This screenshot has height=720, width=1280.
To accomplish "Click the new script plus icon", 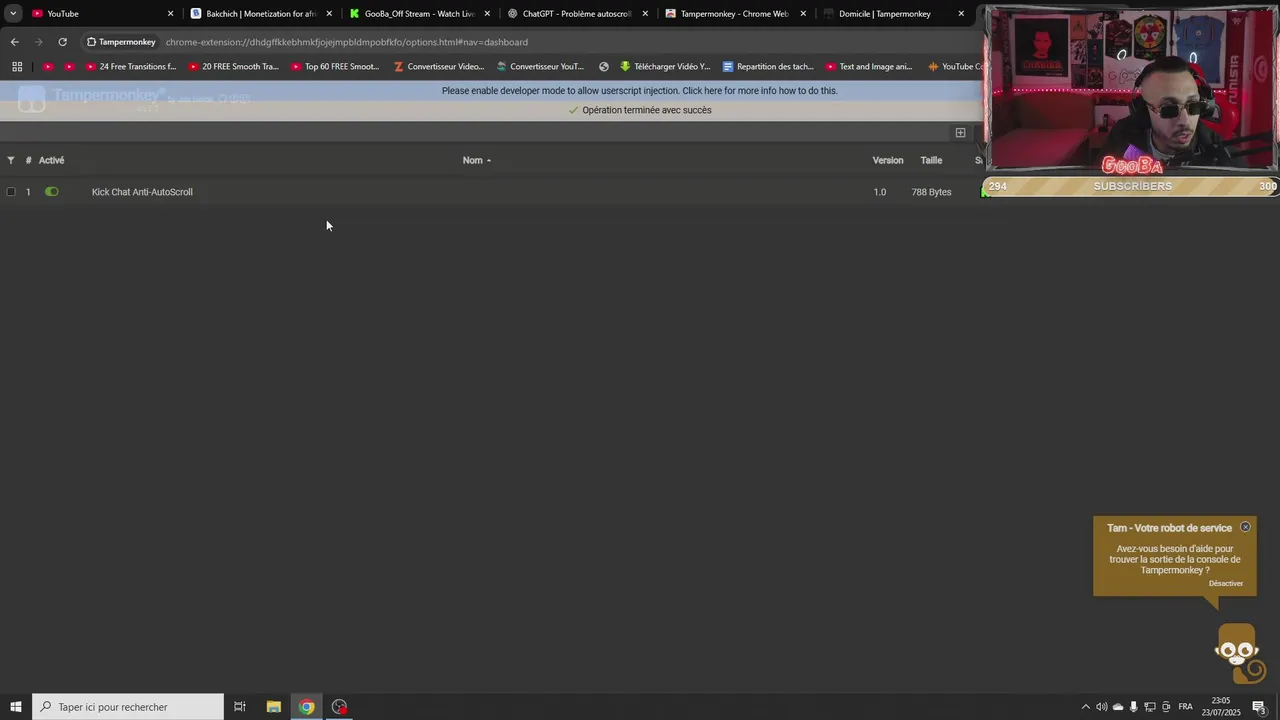I will (x=960, y=133).
